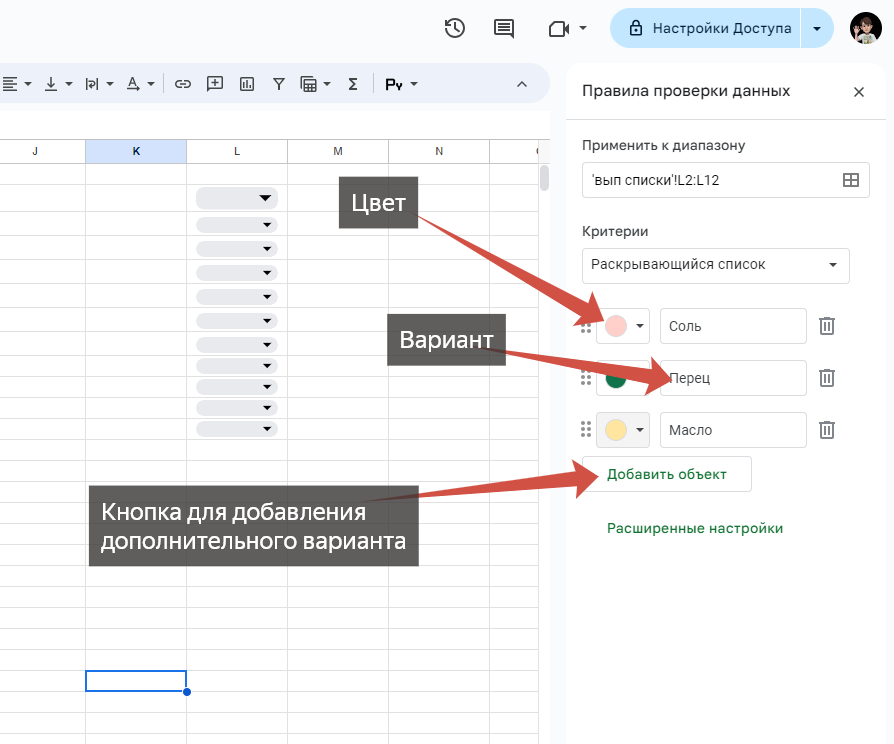Grab the drag handle of Перец row

click(x=586, y=378)
